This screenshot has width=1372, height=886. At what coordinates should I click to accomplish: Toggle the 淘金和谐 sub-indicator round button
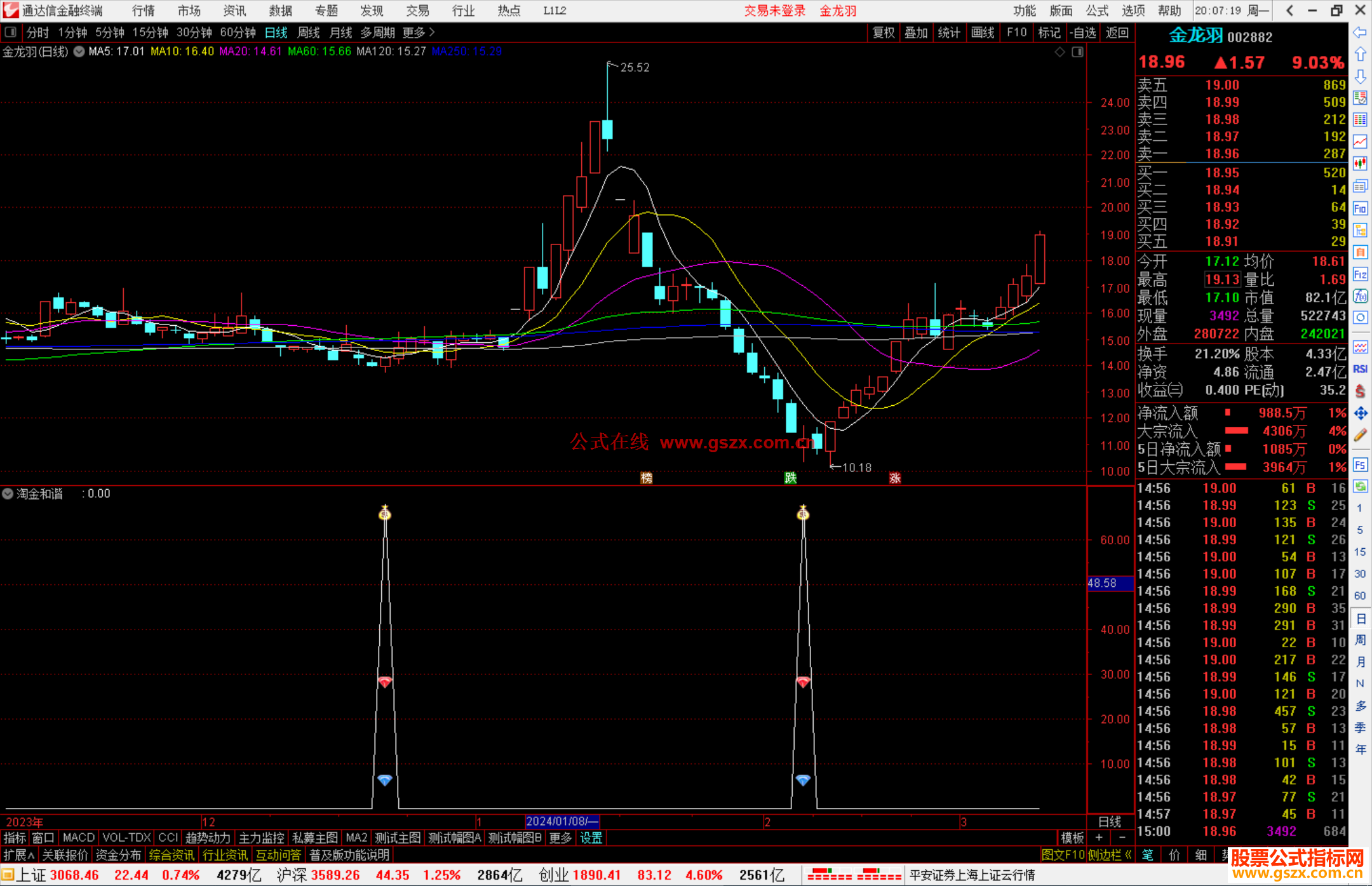[x=8, y=493]
